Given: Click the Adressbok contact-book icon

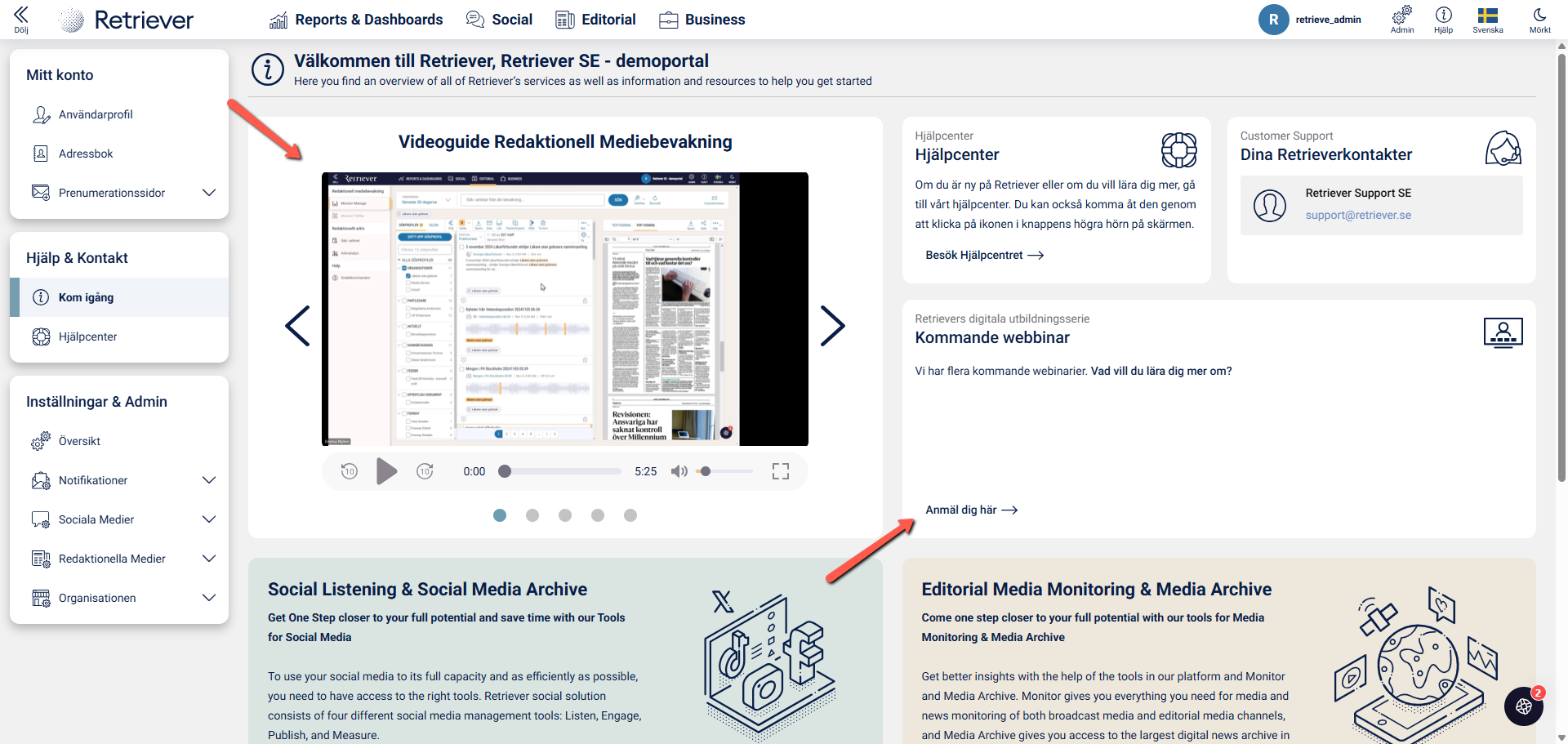Looking at the screenshot, I should (41, 154).
